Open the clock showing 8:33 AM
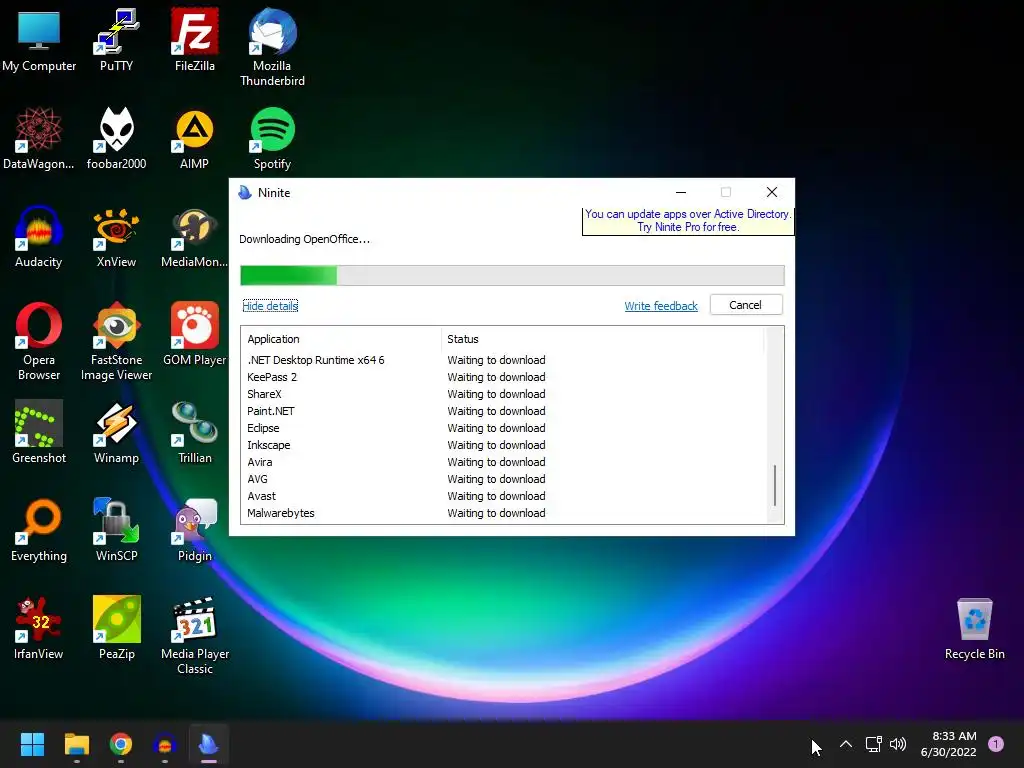This screenshot has width=1024, height=768. [948, 744]
